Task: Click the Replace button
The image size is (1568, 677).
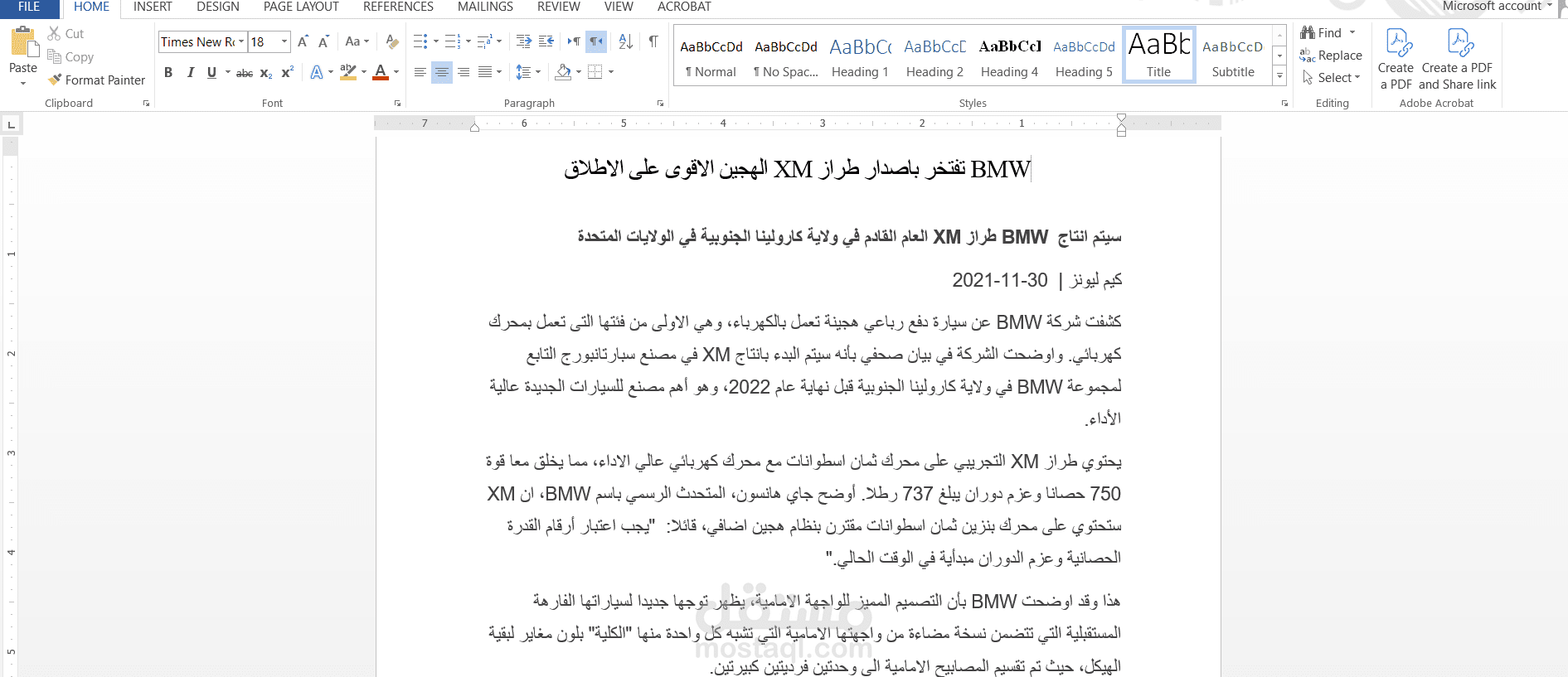Action: pos(1331,56)
